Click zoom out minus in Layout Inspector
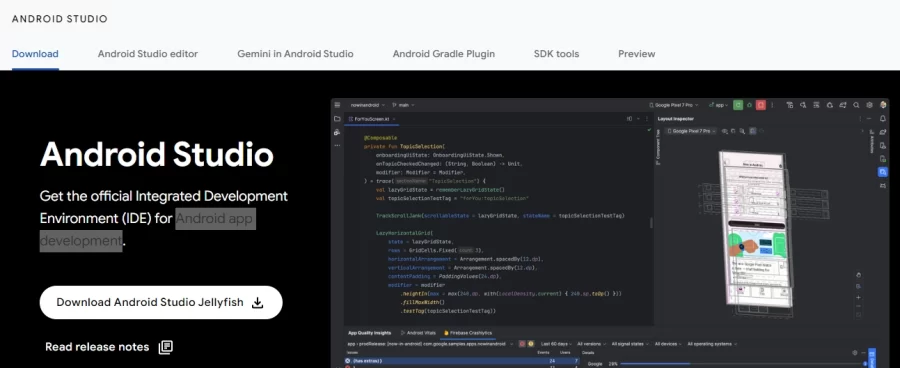This screenshot has height=368, width=900. 858,306
